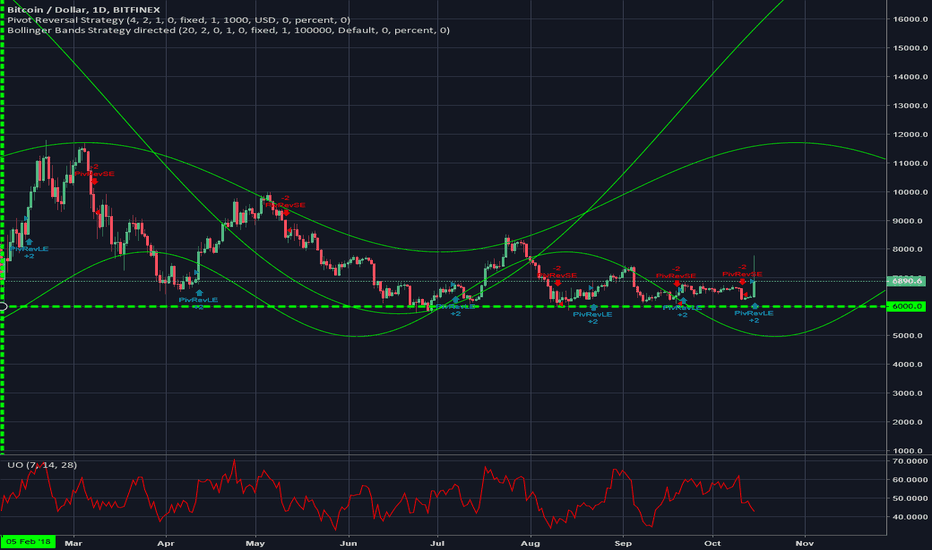
Task: Click the Nov label on the time axis
Action: pyautogui.click(x=805, y=543)
